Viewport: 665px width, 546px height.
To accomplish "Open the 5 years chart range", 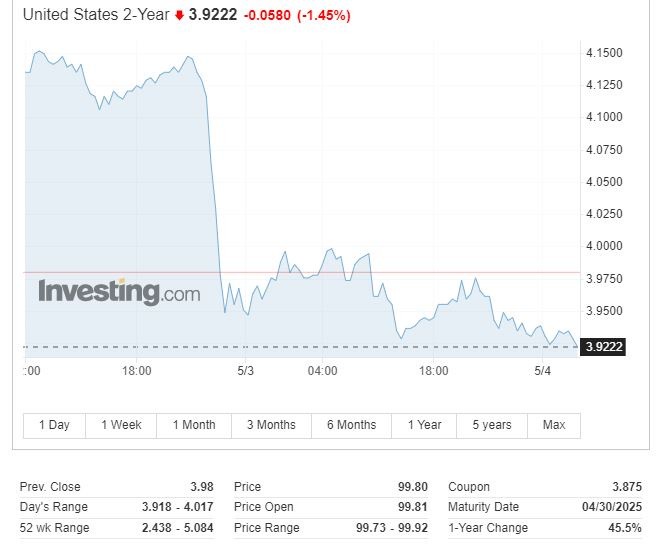I will click(491, 425).
